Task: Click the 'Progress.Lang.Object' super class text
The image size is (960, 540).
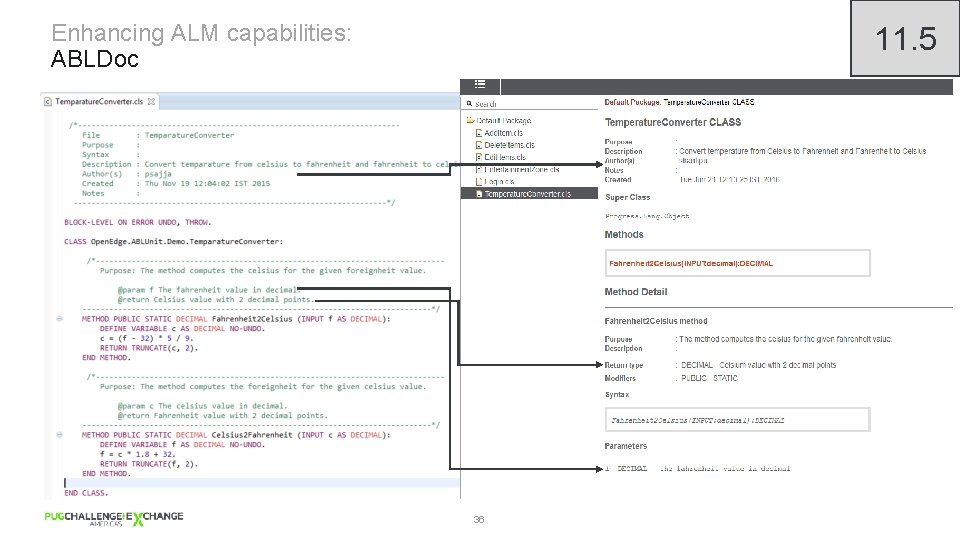Action: click(647, 216)
